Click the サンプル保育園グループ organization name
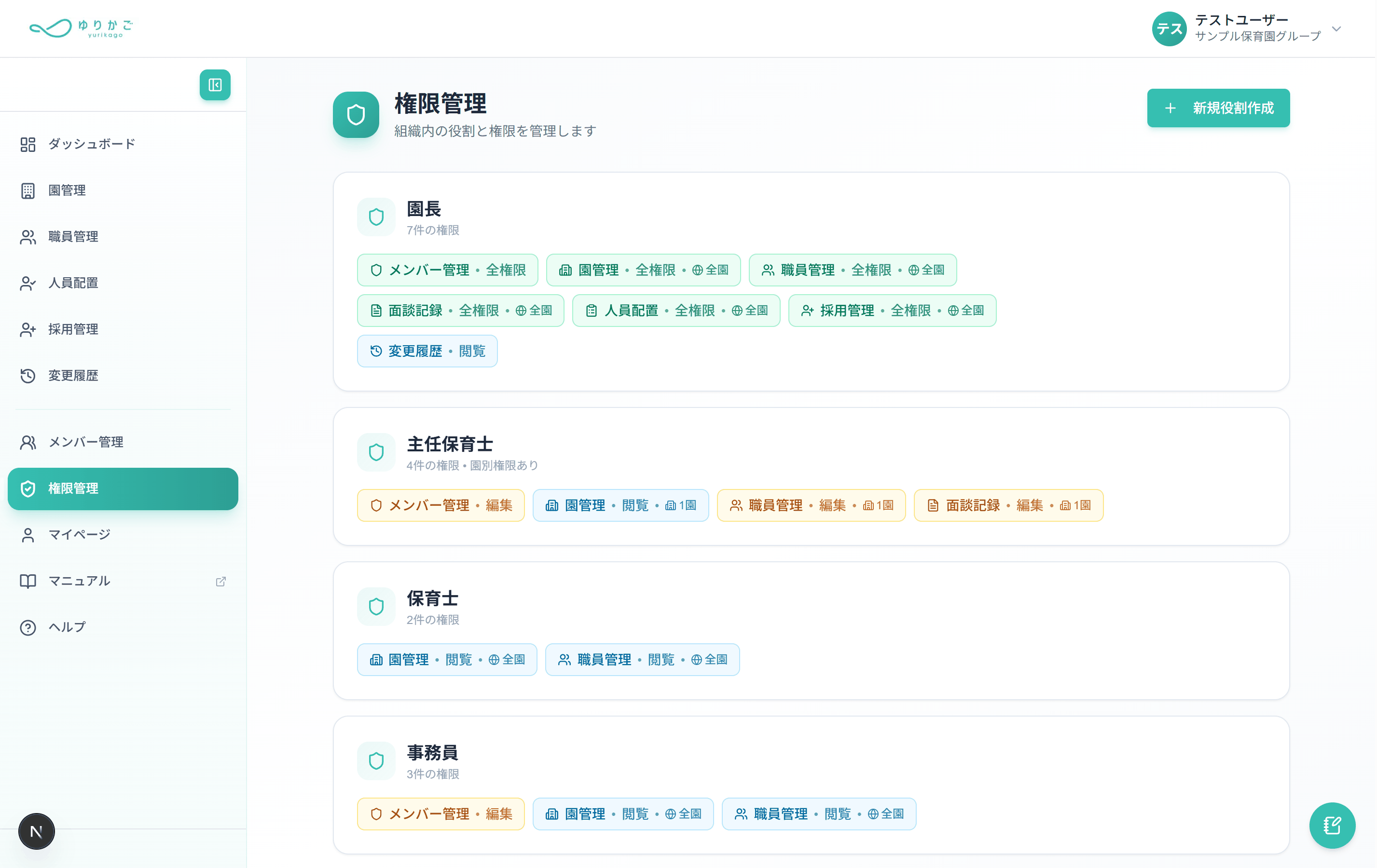The image size is (1377, 868). (x=1257, y=36)
